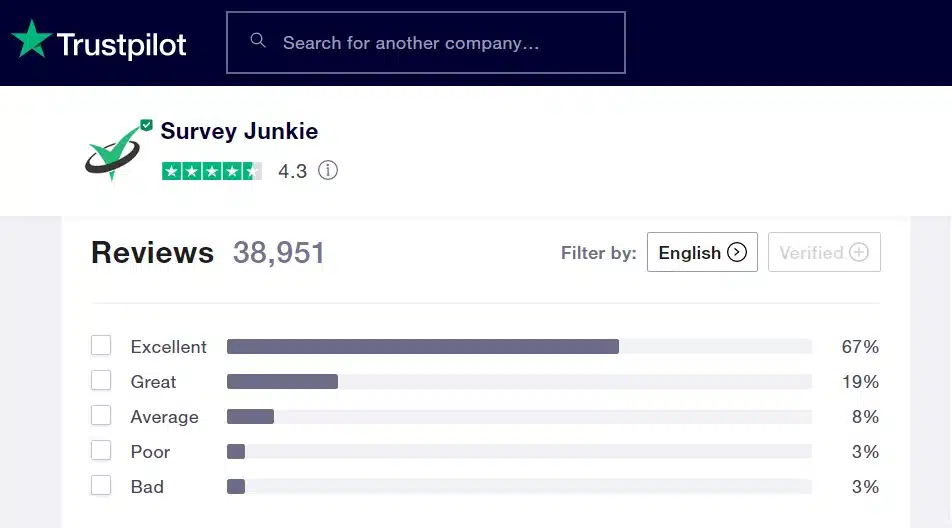Screen dimensions: 952x528
Task: Check the Great rating checkbox
Action: (x=101, y=381)
